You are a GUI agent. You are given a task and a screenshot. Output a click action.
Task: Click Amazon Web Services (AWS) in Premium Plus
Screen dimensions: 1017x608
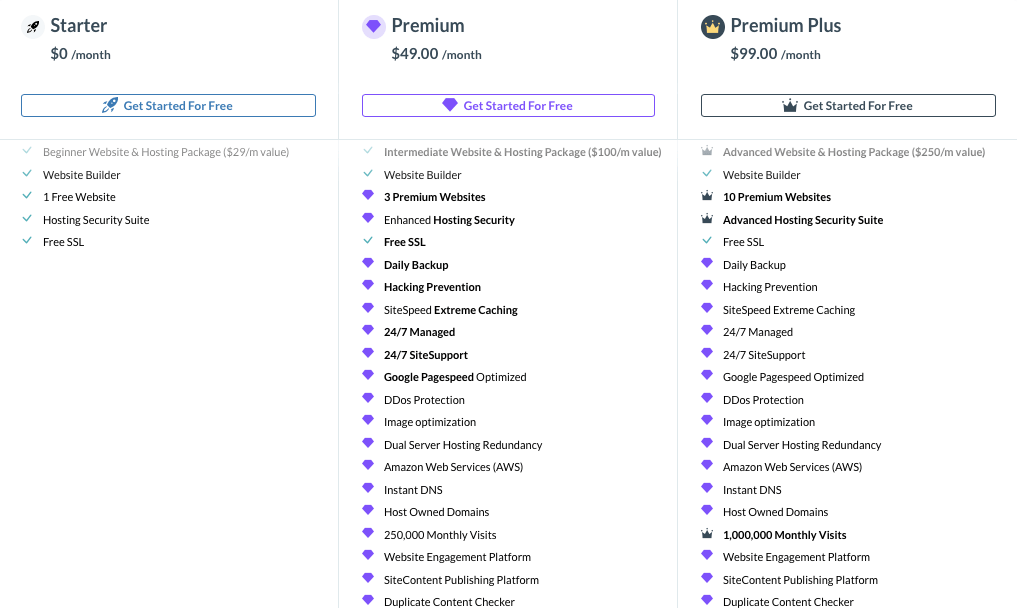click(793, 467)
